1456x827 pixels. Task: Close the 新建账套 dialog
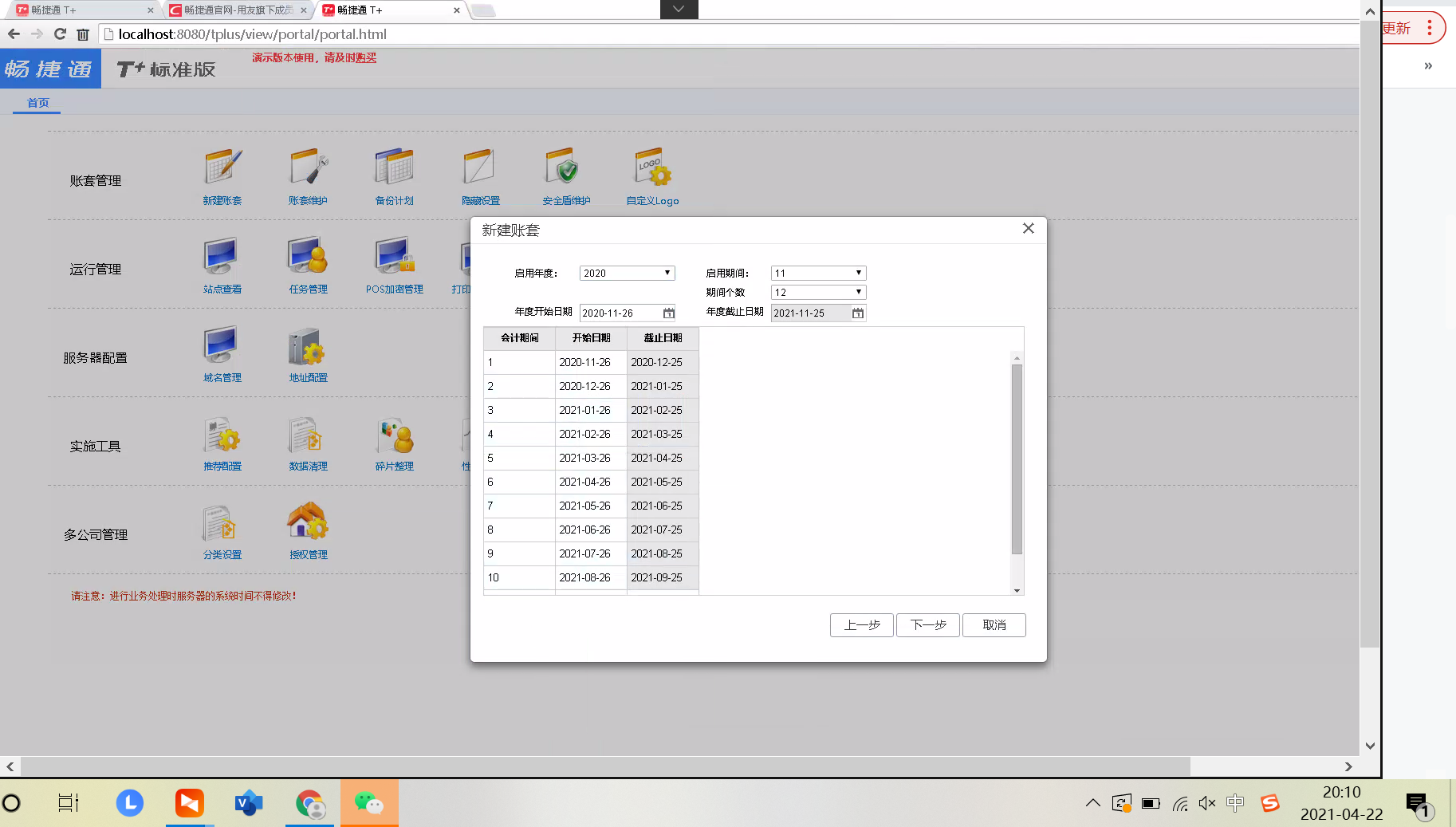1029,229
